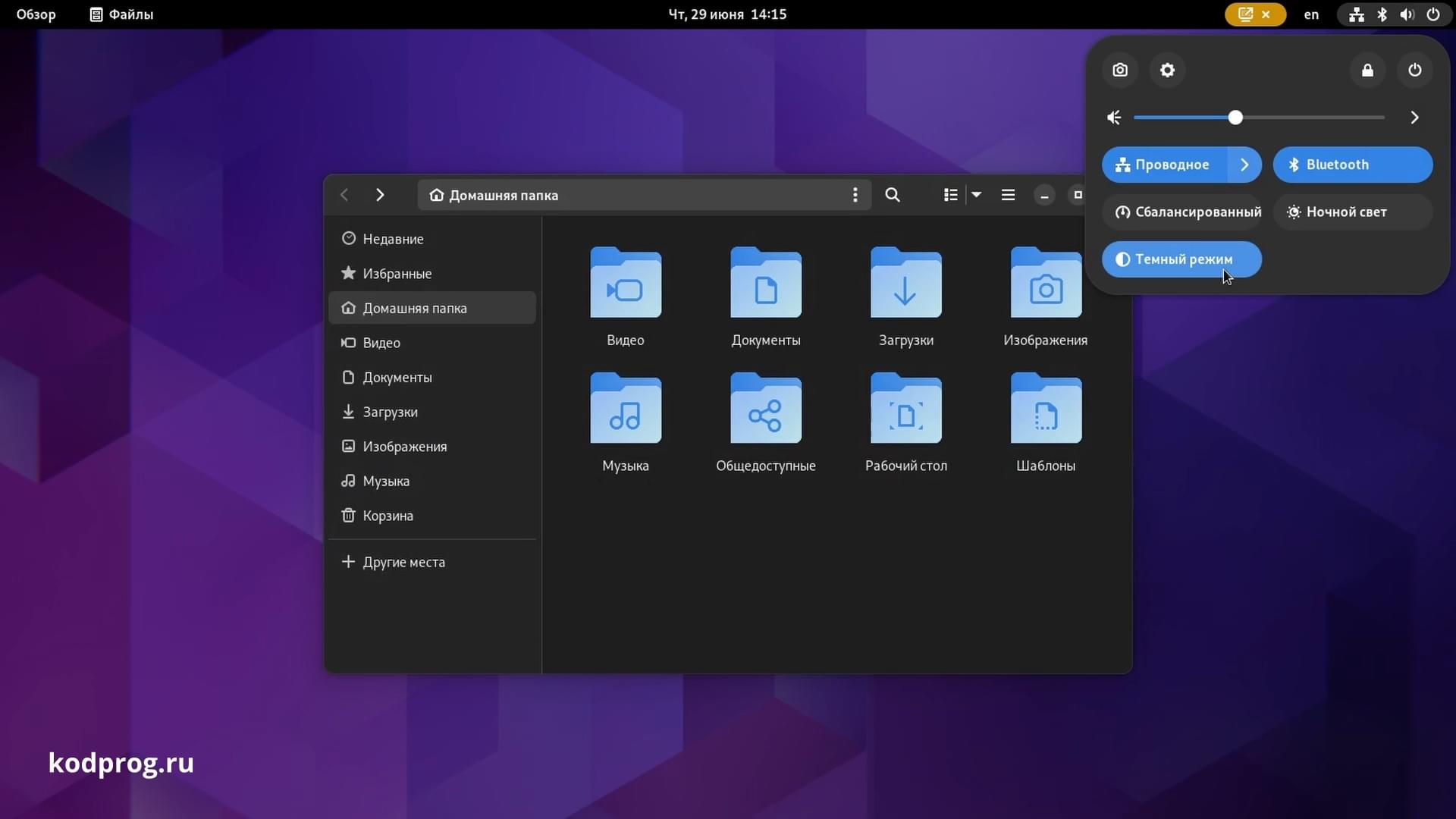Select Избранные in sidebar
Screen dimensions: 1456x819
pyautogui.click(x=432, y=273)
